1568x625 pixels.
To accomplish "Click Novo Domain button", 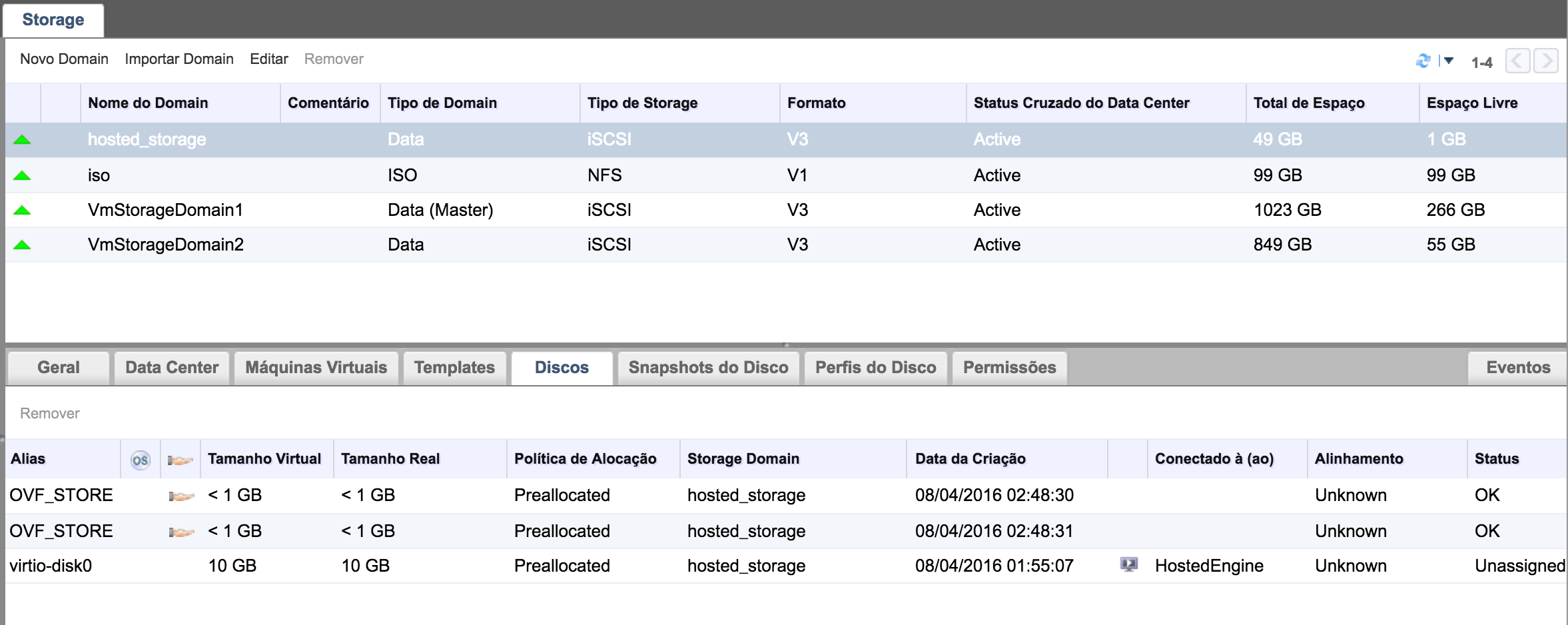I will tap(64, 59).
